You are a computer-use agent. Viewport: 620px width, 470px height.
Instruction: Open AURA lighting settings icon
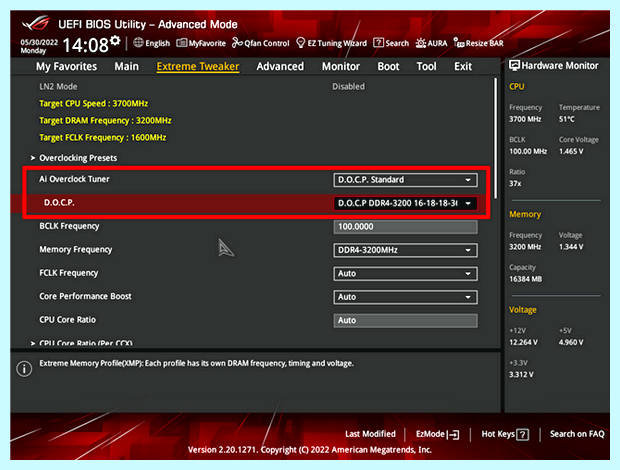(x=421, y=43)
